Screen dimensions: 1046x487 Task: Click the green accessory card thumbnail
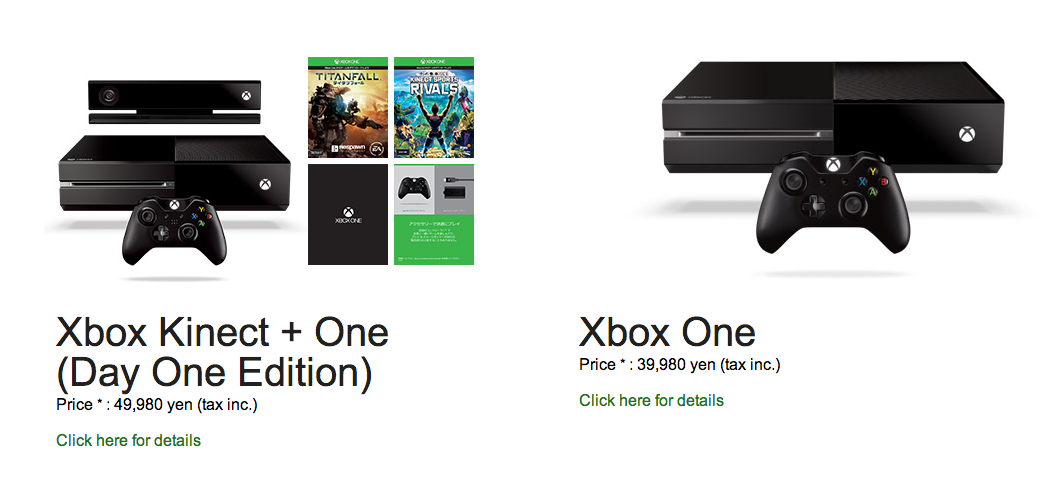pyautogui.click(x=434, y=215)
